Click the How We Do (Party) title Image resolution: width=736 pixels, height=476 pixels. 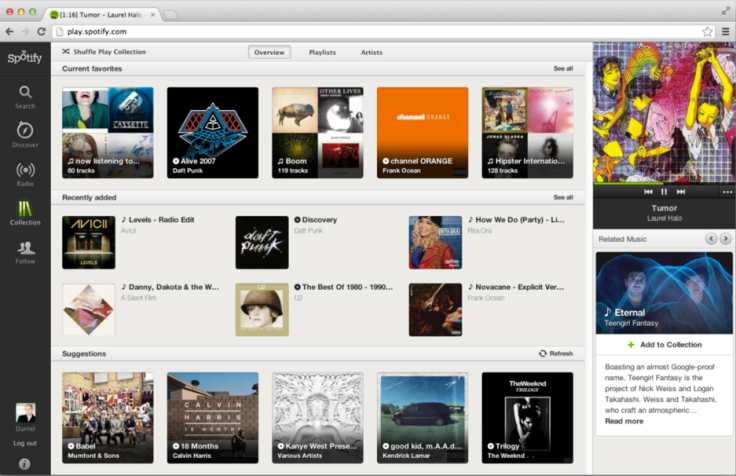coord(520,220)
